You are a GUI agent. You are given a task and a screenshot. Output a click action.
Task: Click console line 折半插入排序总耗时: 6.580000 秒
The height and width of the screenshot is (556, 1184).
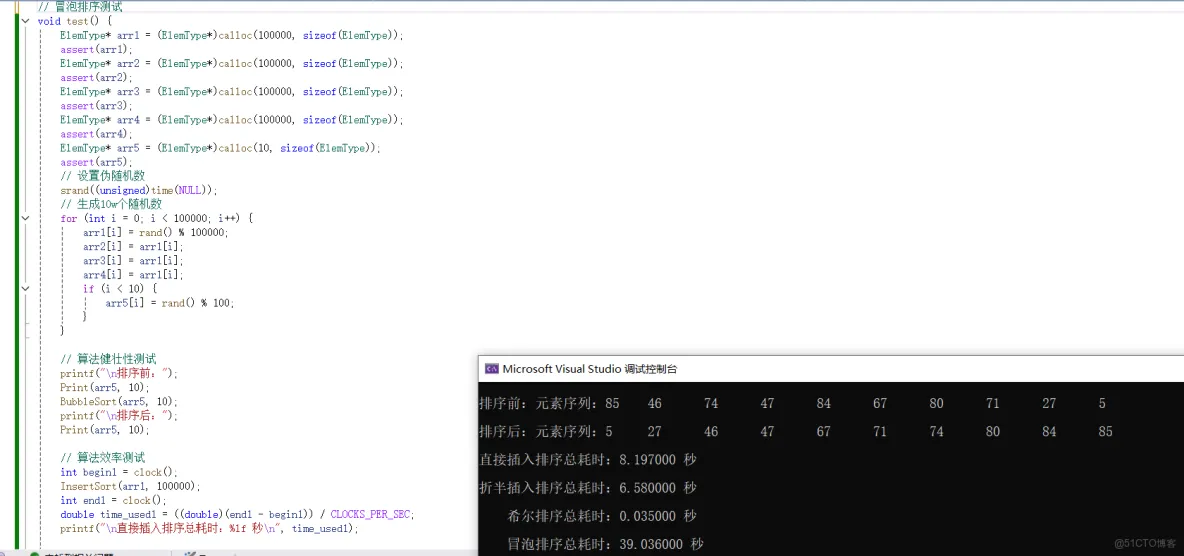[x=587, y=488]
